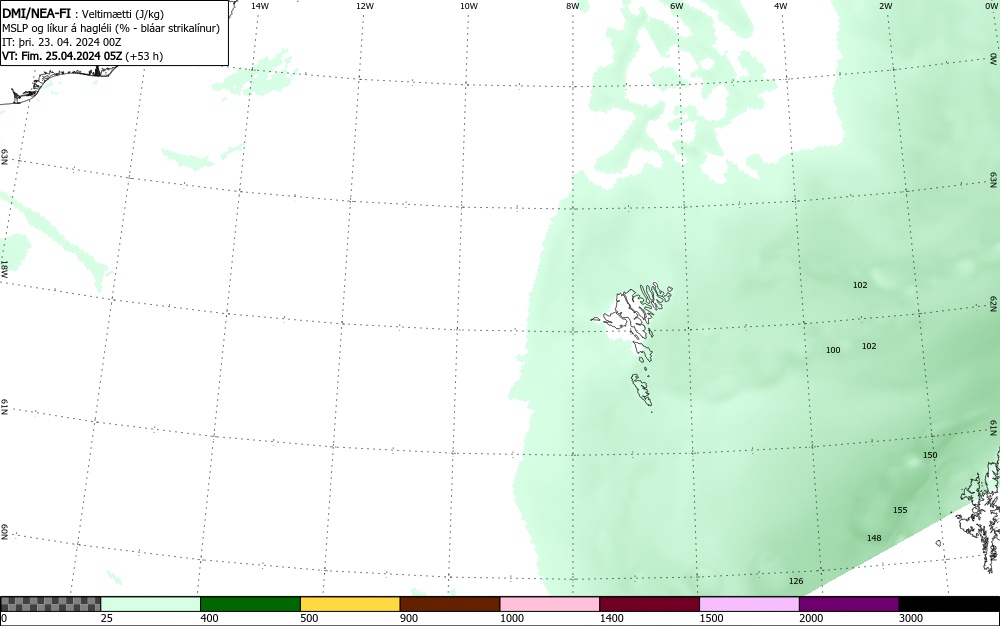Click the black legend swatch above 3000
This screenshot has height=626, width=1000.
click(x=949, y=604)
